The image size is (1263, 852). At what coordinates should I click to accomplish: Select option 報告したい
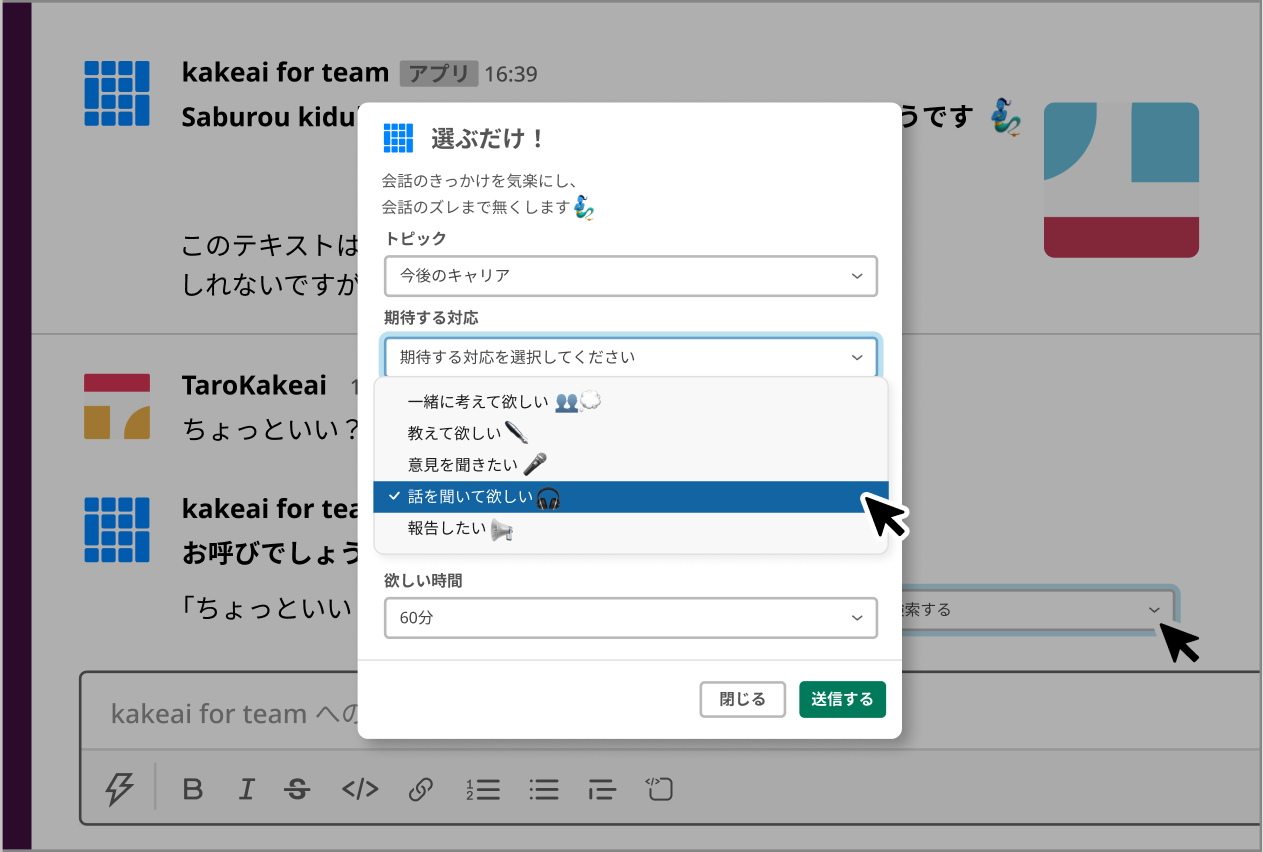pos(630,530)
